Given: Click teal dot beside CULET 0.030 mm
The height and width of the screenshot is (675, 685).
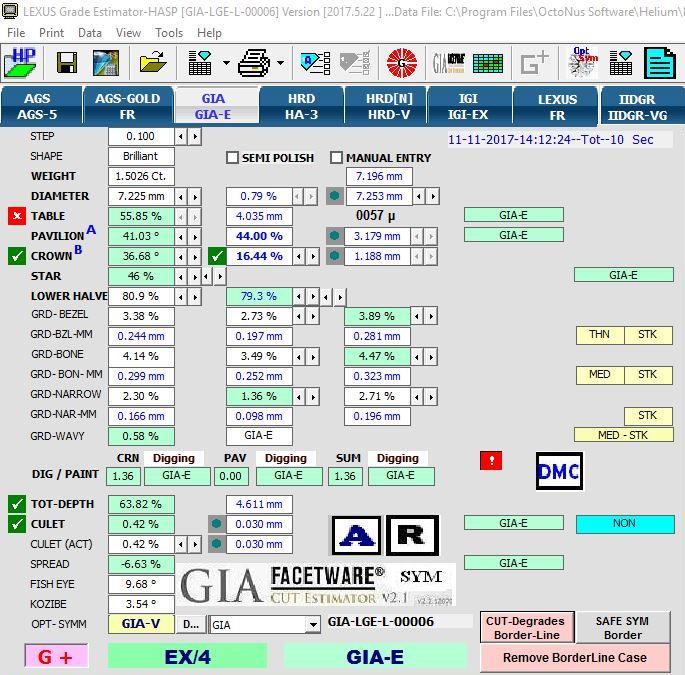Looking at the screenshot, I should [217, 524].
